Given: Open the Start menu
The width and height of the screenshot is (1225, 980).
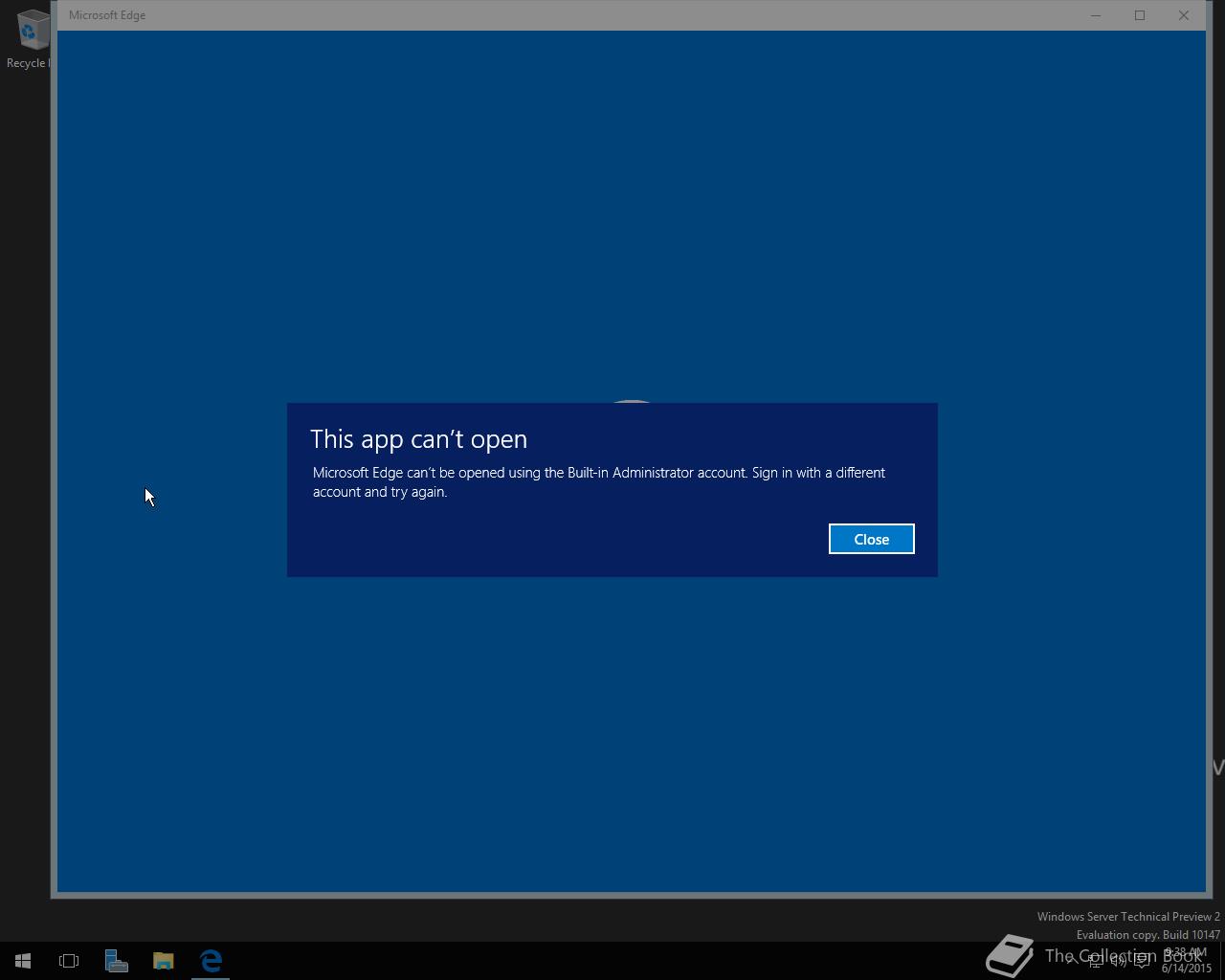Looking at the screenshot, I should click(x=23, y=960).
